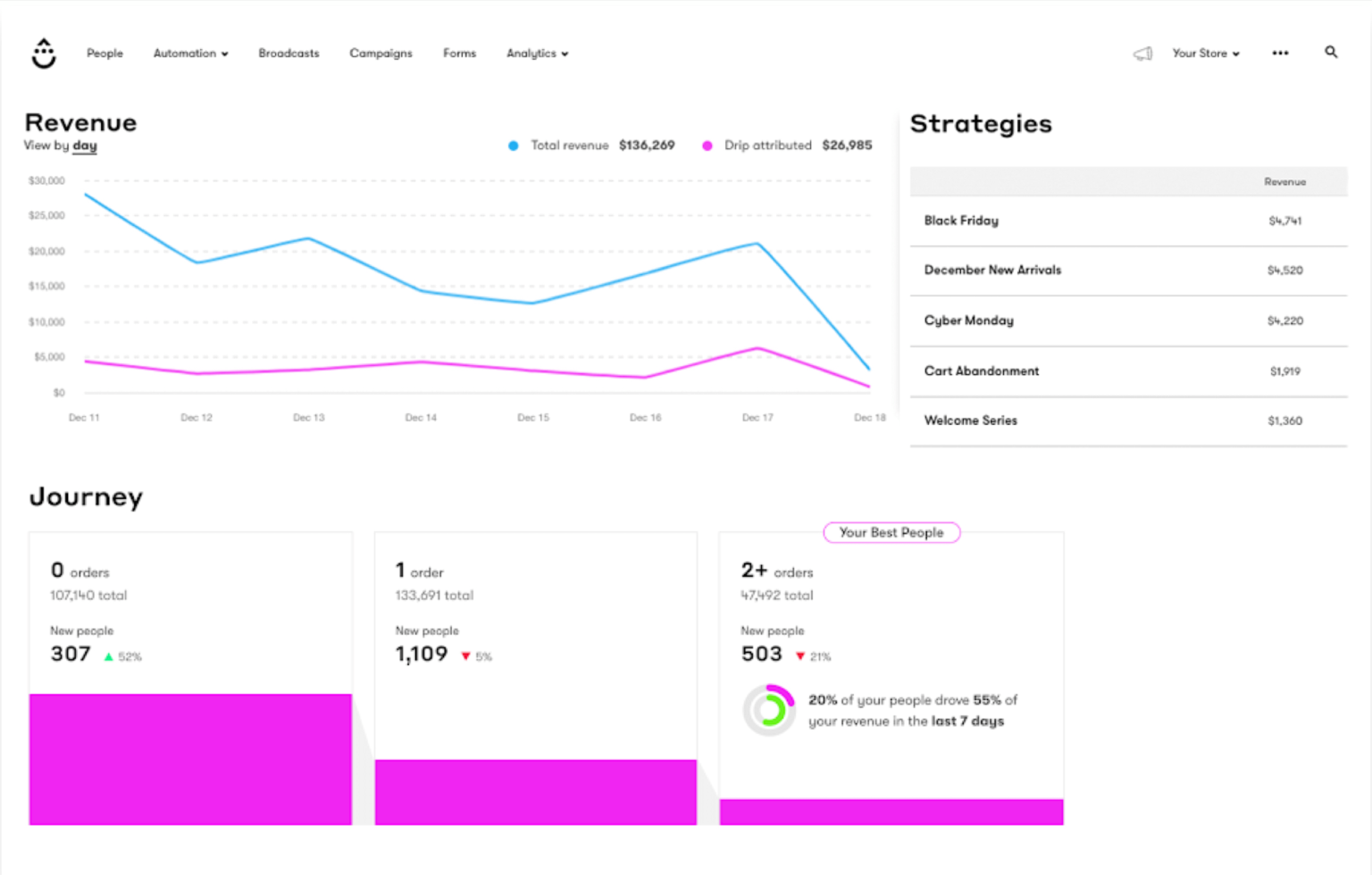Start a search with the magnifier icon

click(1331, 53)
